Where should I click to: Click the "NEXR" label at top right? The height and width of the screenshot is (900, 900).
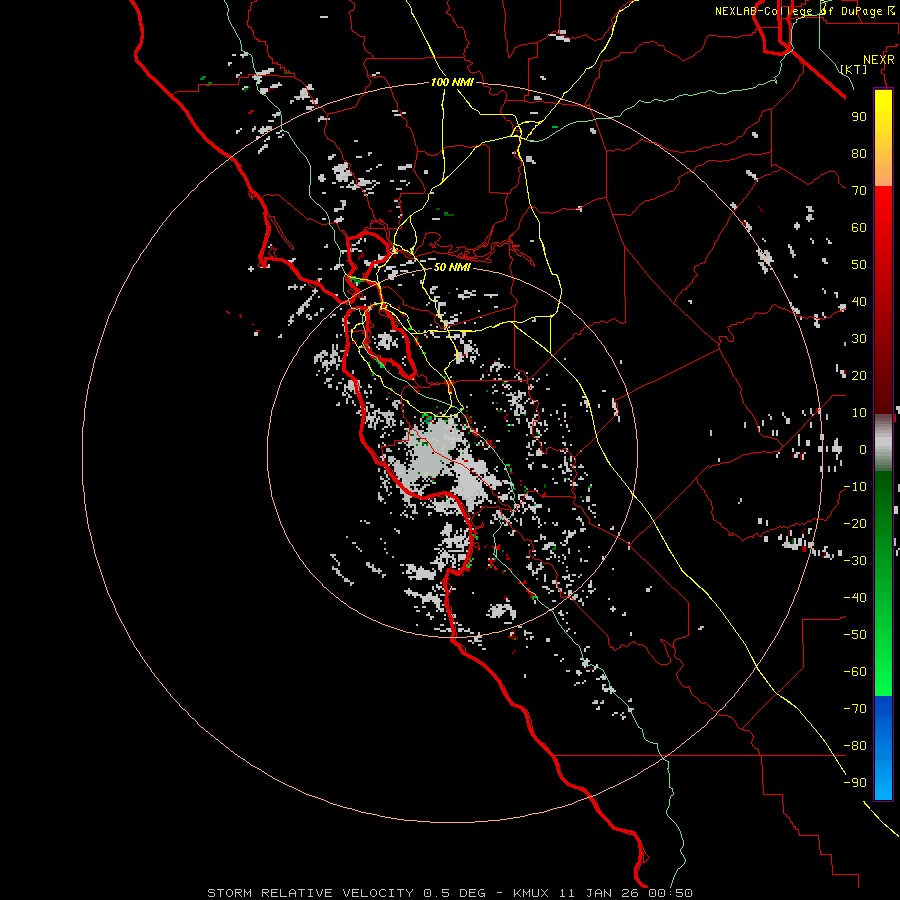point(879,60)
